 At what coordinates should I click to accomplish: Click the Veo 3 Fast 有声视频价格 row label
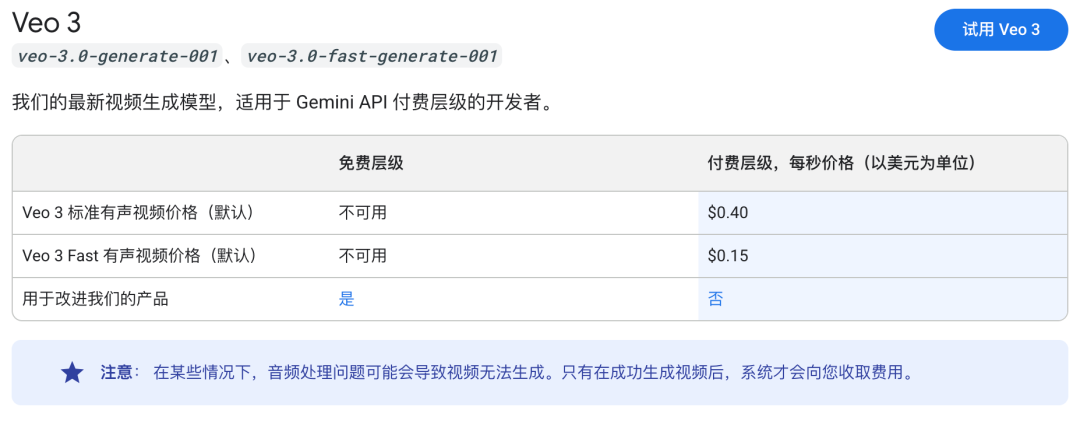[140, 256]
